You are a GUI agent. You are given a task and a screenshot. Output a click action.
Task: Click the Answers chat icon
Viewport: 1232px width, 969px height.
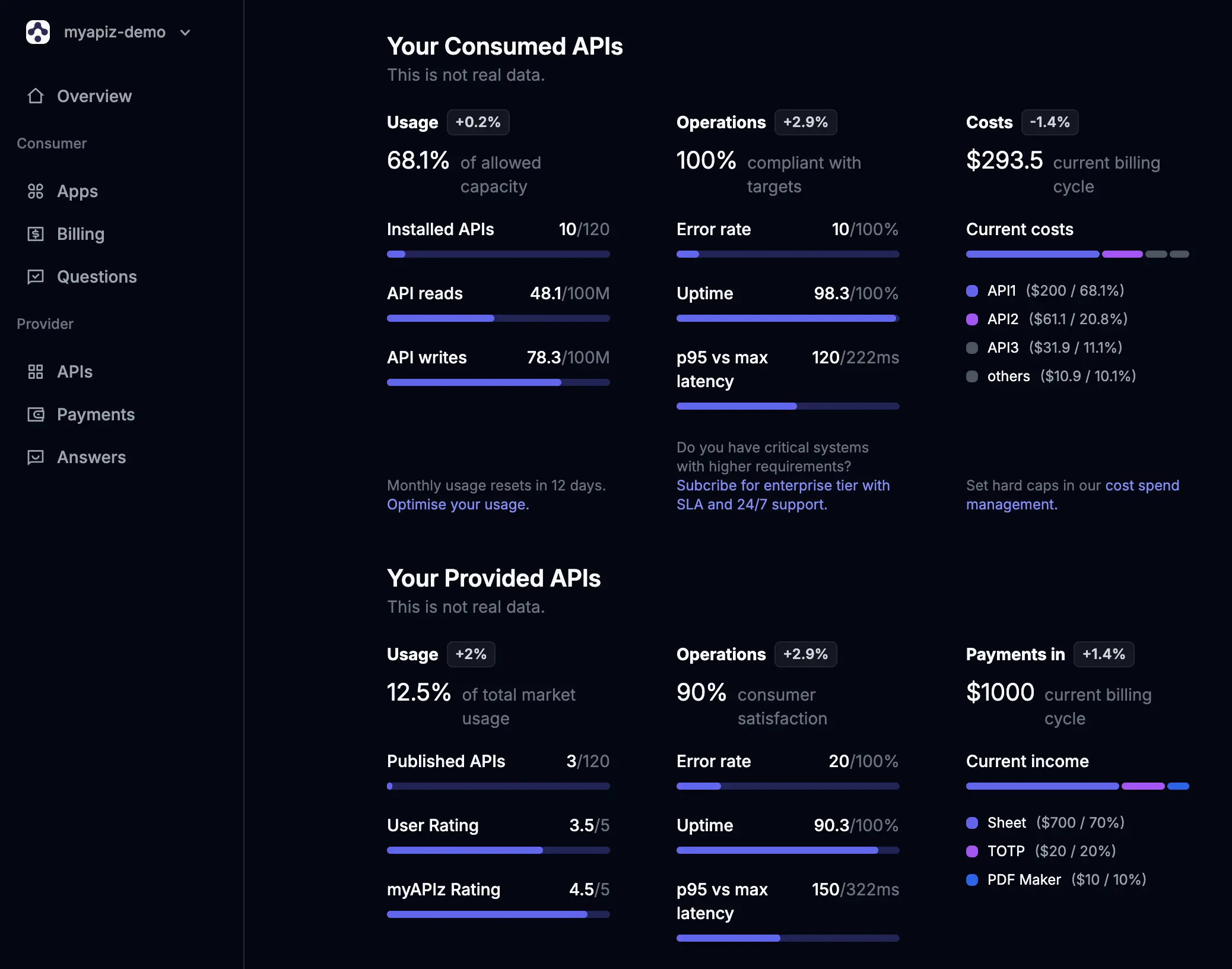tap(36, 457)
